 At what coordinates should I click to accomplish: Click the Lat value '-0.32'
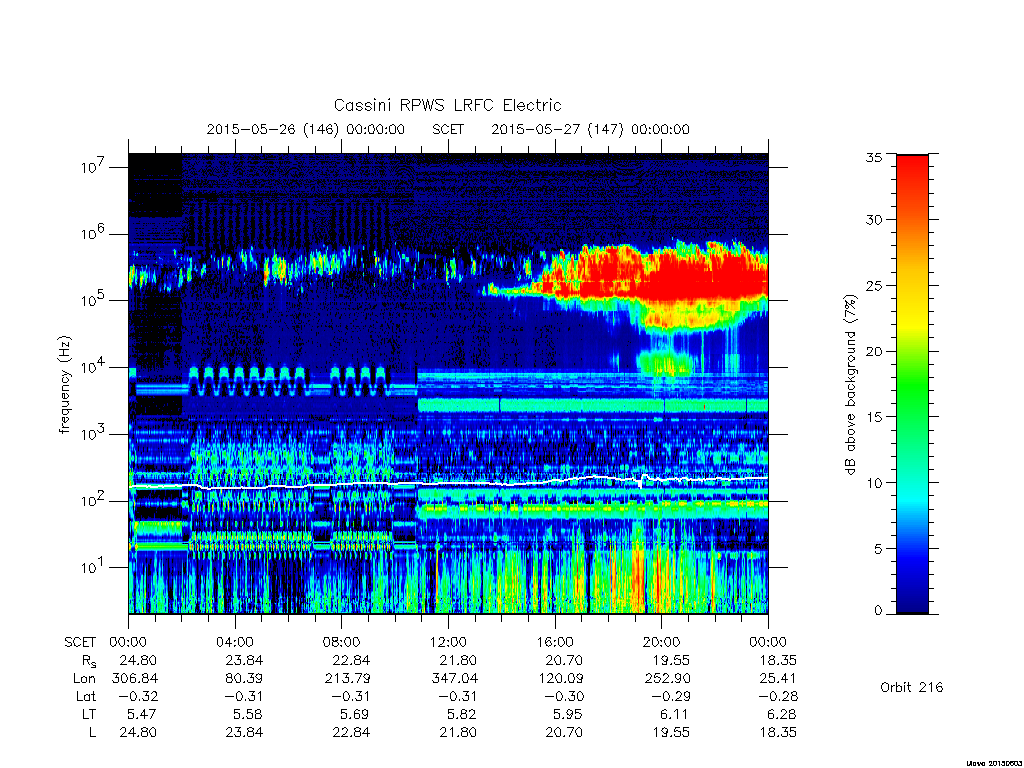138,696
